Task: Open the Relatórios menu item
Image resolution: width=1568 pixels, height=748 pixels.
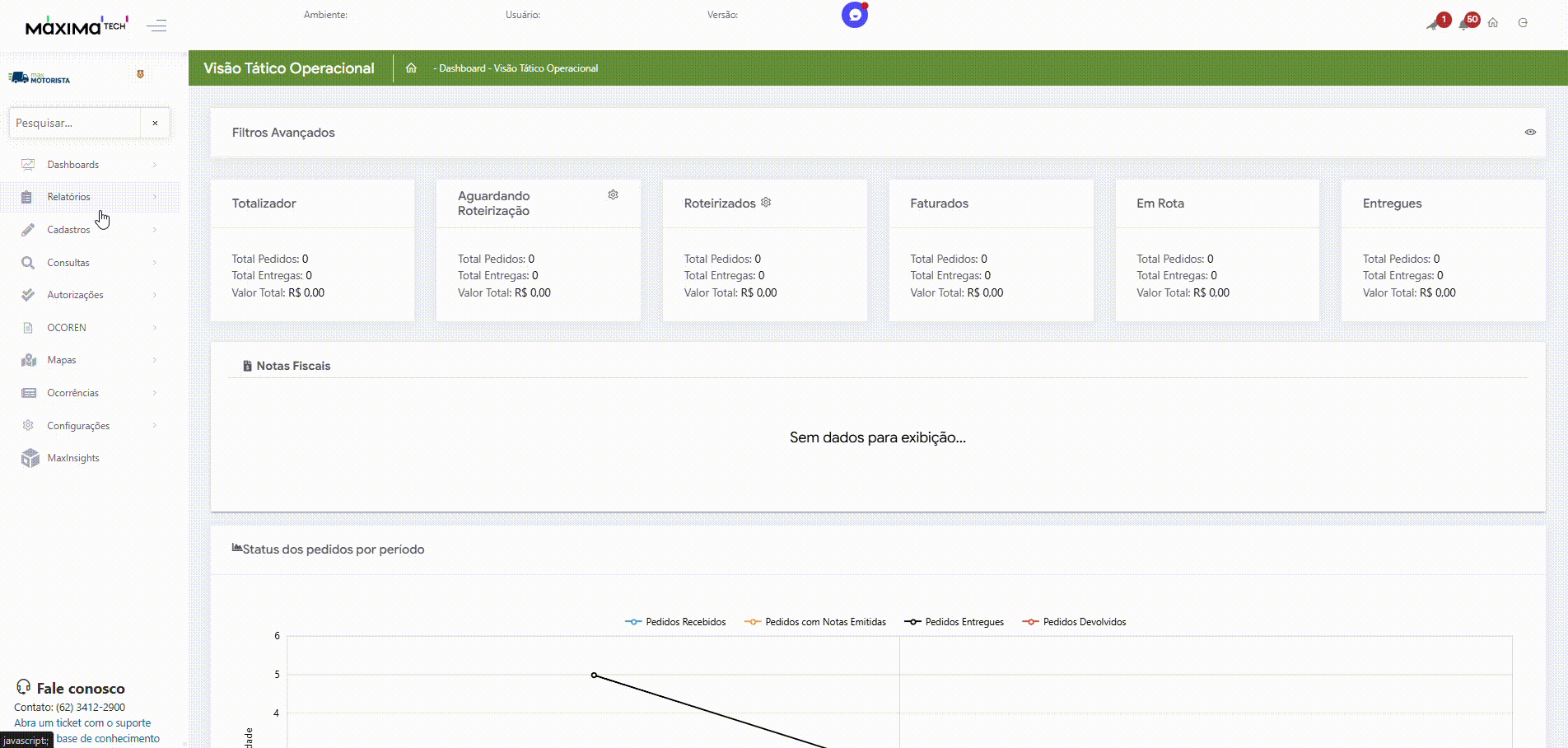Action: click(69, 197)
